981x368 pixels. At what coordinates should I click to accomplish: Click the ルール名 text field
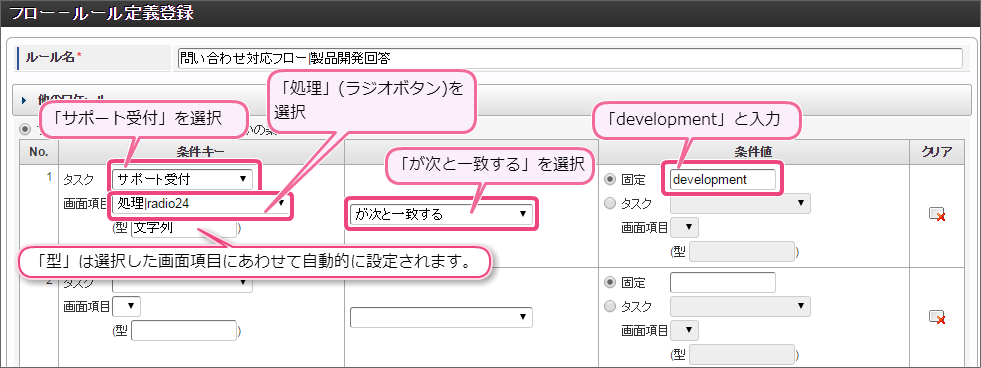(x=570, y=58)
